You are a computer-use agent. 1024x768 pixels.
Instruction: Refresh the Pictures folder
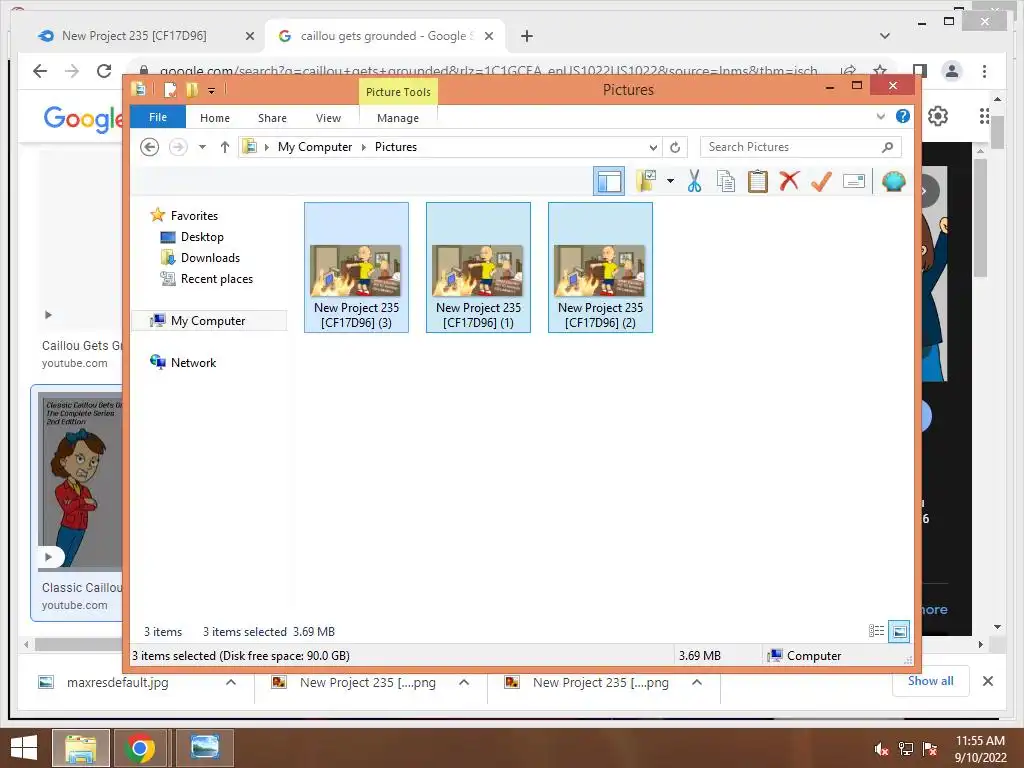point(675,147)
